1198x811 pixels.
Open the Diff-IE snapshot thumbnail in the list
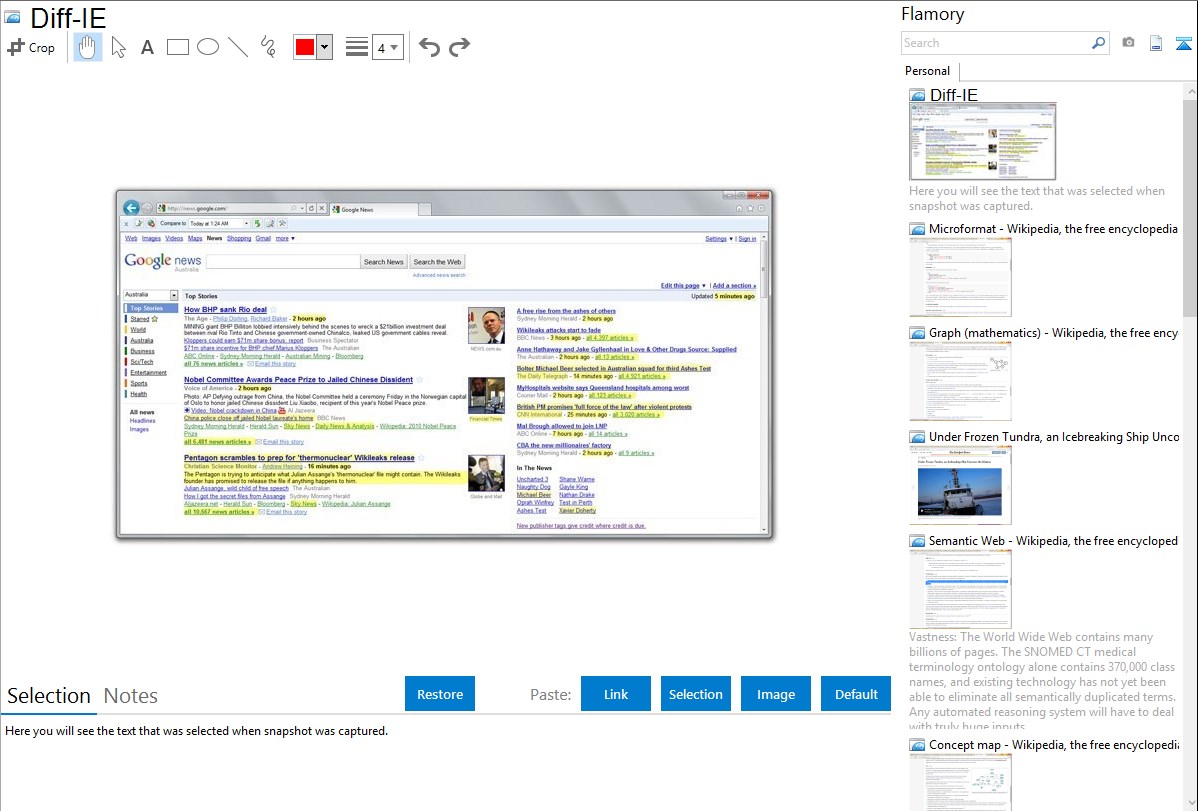coord(983,142)
